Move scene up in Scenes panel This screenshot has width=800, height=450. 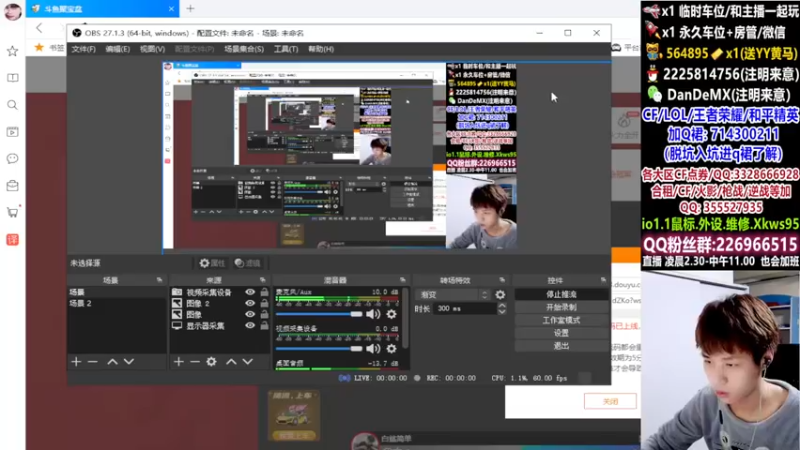coord(112,361)
